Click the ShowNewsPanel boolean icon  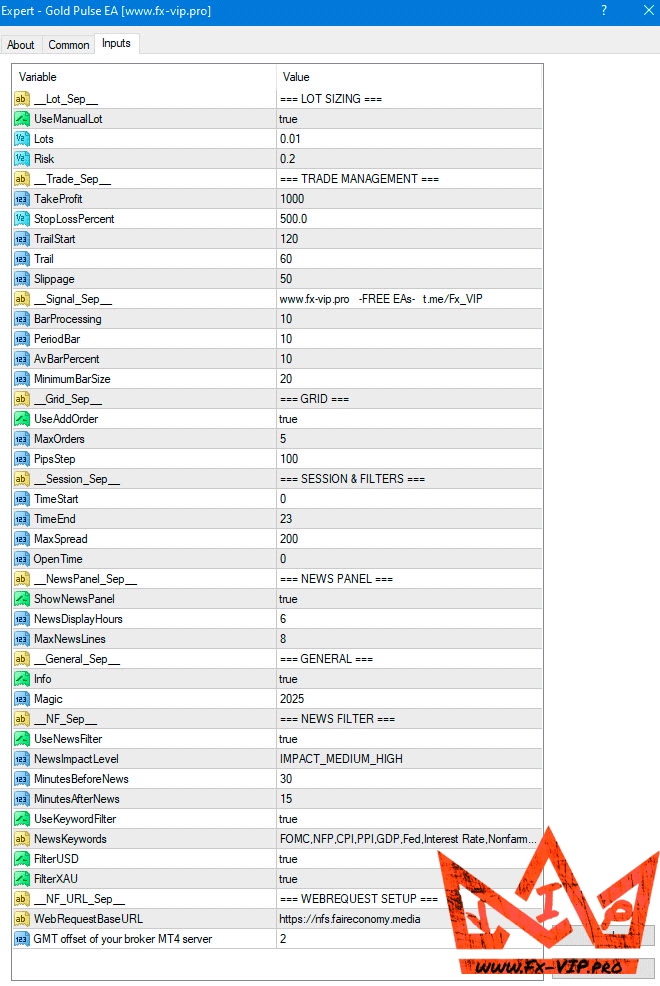point(21,599)
